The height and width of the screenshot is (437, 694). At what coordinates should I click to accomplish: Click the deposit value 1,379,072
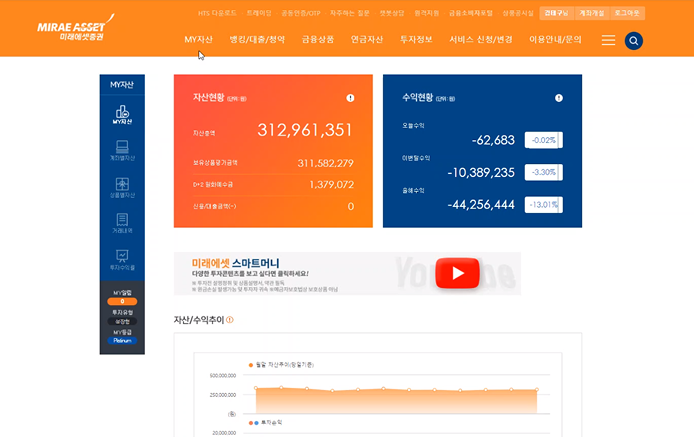331,185
